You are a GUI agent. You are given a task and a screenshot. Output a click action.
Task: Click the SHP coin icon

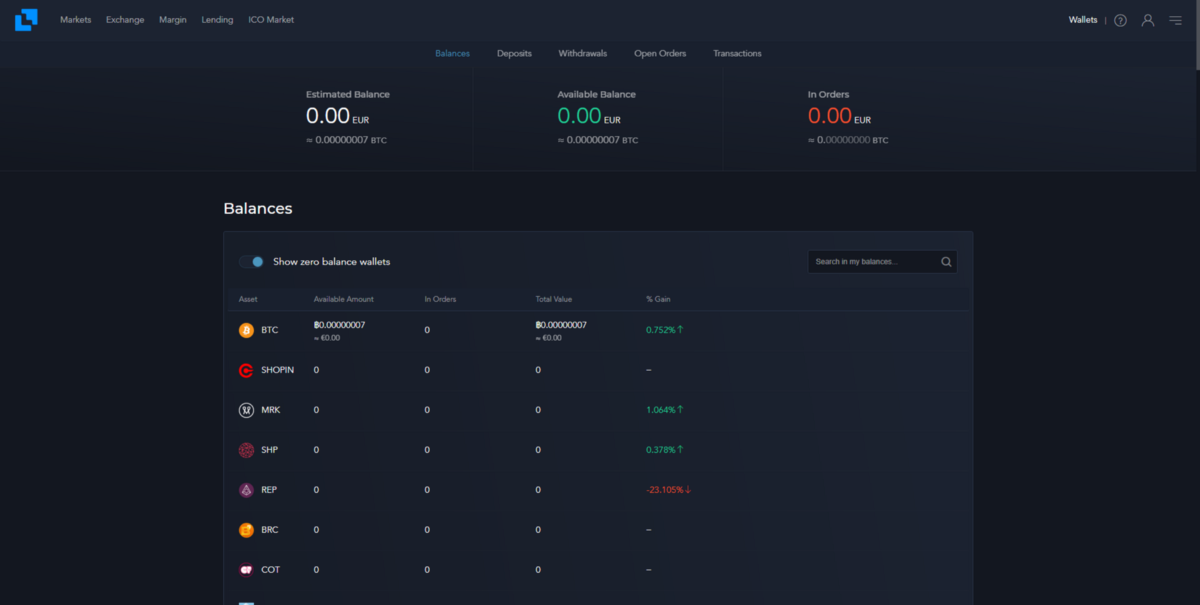tap(246, 450)
